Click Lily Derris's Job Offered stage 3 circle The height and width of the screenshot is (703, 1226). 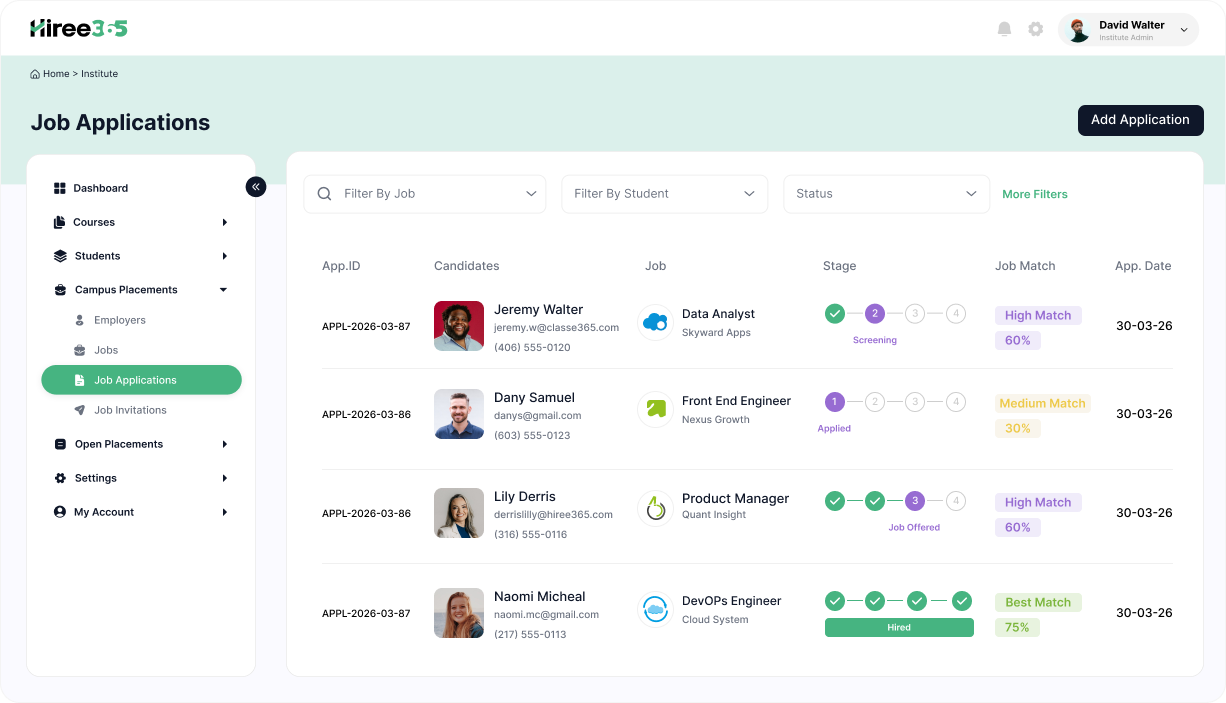click(x=915, y=501)
